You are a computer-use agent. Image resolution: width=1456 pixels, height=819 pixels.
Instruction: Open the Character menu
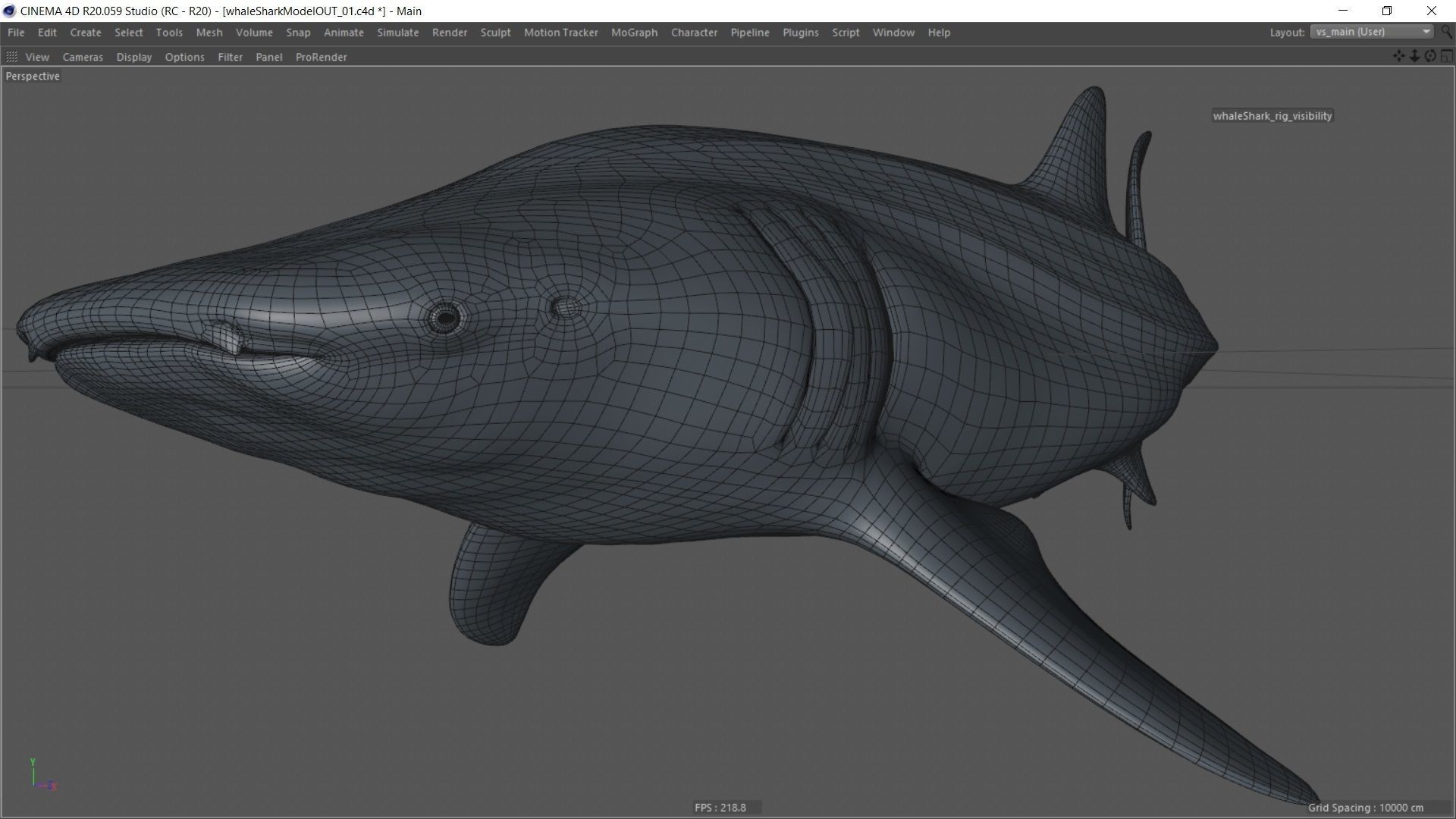click(x=694, y=33)
